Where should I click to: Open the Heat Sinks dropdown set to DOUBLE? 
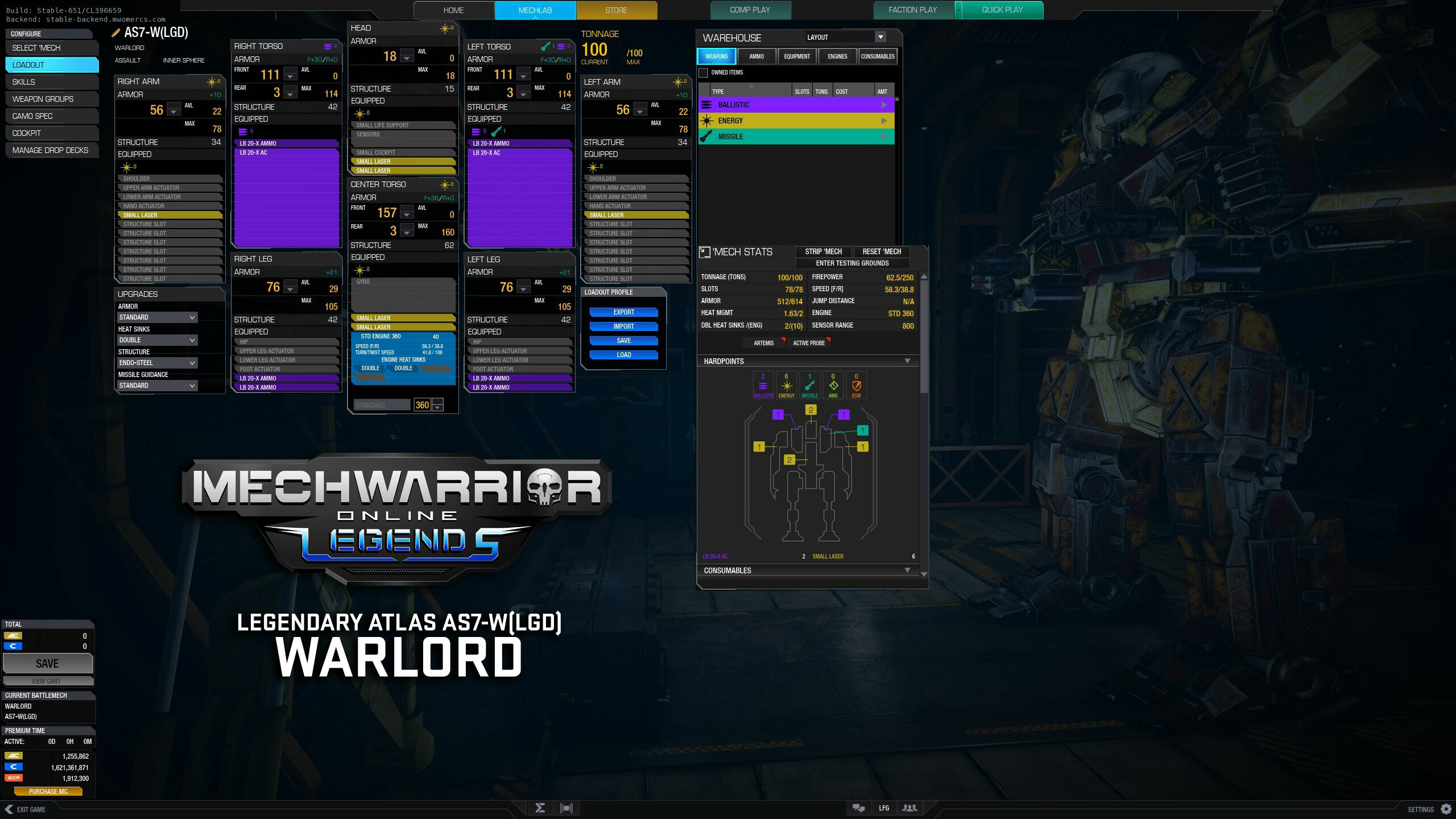click(x=158, y=340)
